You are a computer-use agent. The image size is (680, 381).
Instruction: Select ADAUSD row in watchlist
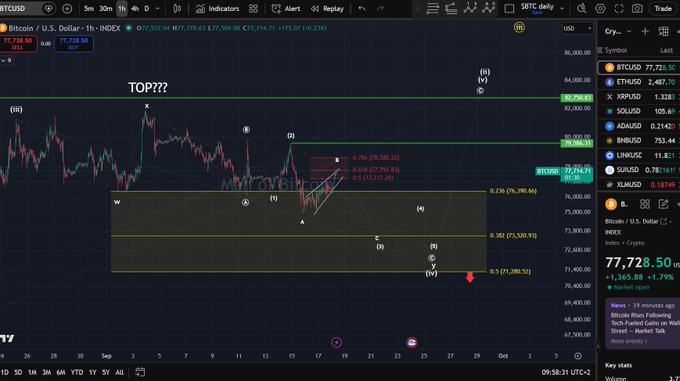coord(639,126)
